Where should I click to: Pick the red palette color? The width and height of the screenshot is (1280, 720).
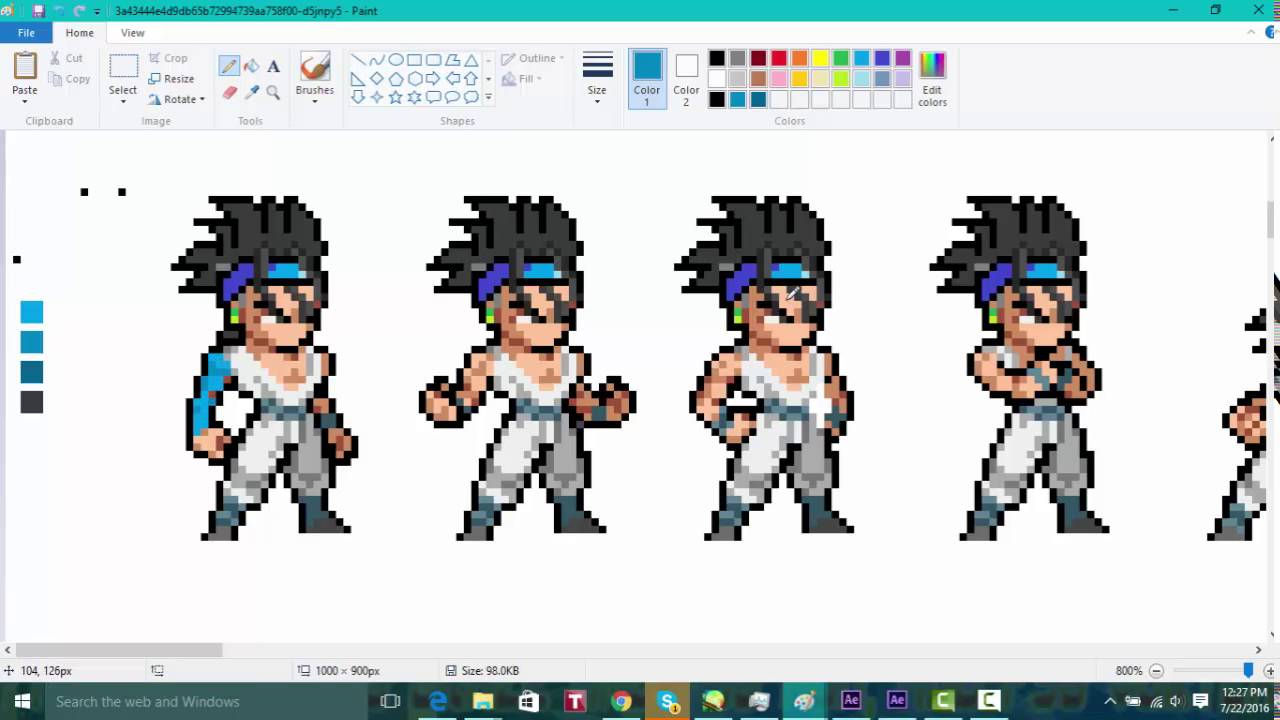pos(779,59)
